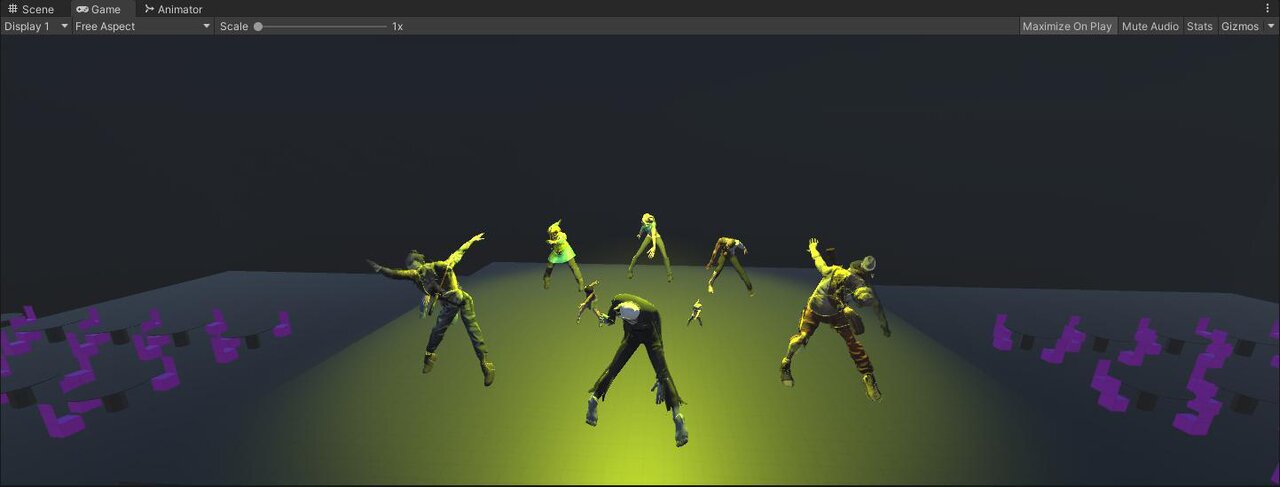This screenshot has width=1280, height=487.
Task: Click the Scale slider handle
Action: coord(258,26)
